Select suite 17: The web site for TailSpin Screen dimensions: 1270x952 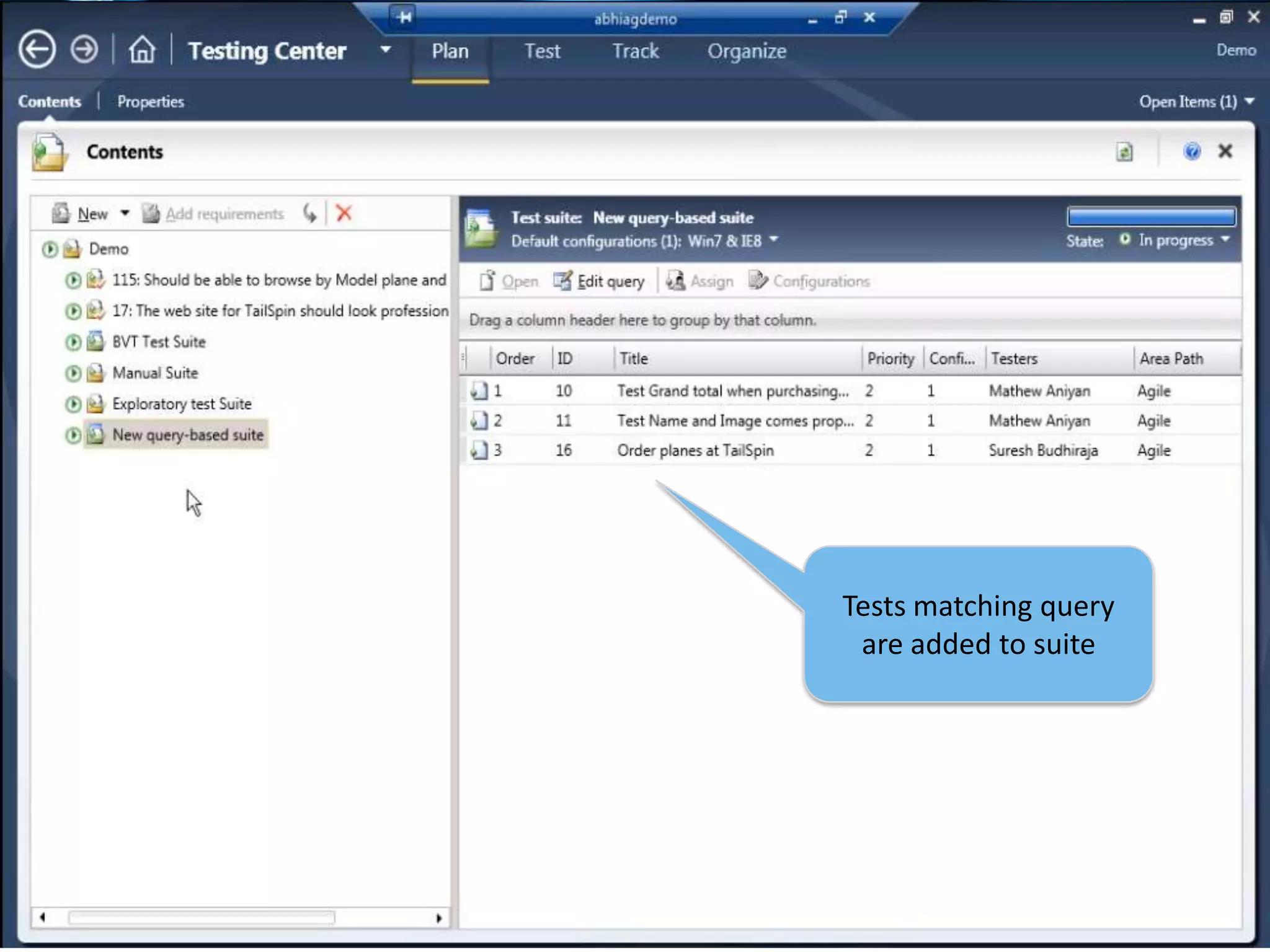point(280,311)
